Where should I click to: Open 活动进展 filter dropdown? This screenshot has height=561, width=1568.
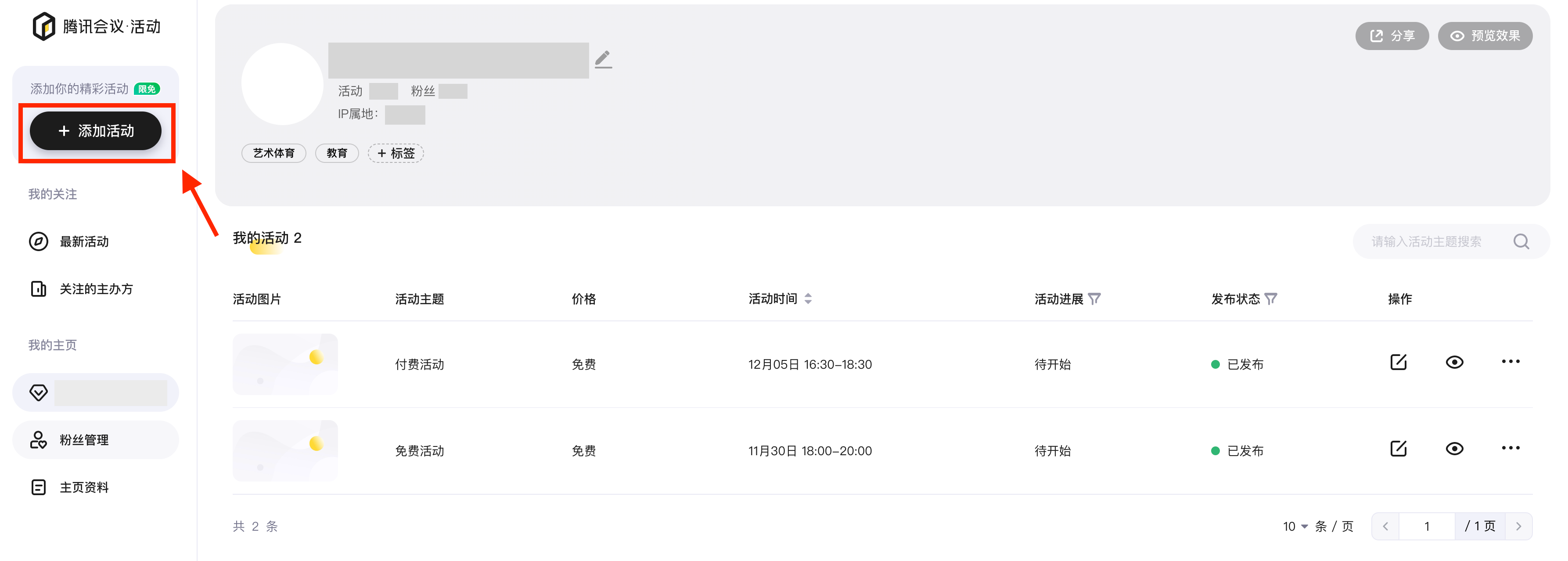tap(1094, 299)
